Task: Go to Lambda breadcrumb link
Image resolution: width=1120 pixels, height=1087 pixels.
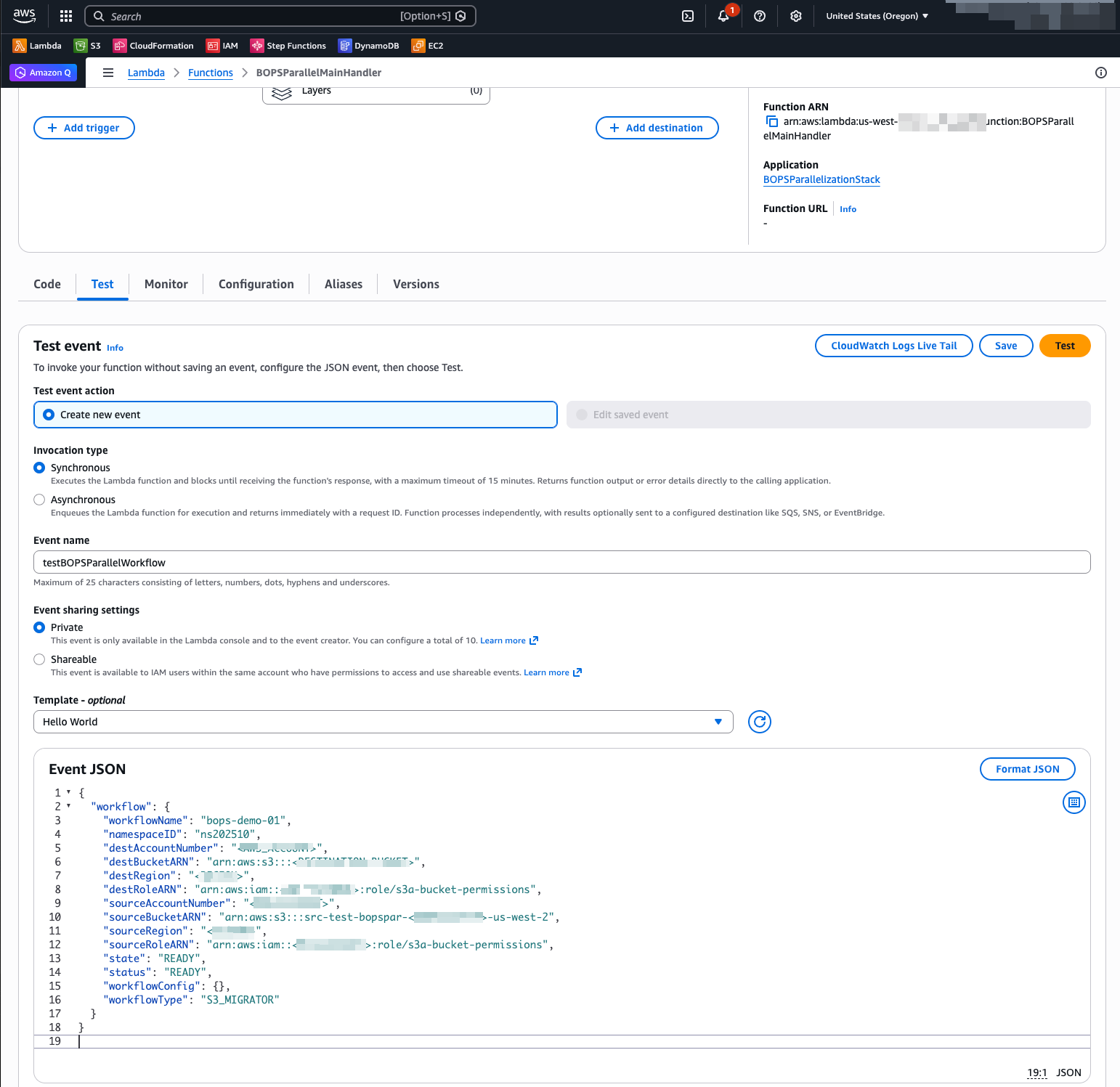Action: (146, 73)
